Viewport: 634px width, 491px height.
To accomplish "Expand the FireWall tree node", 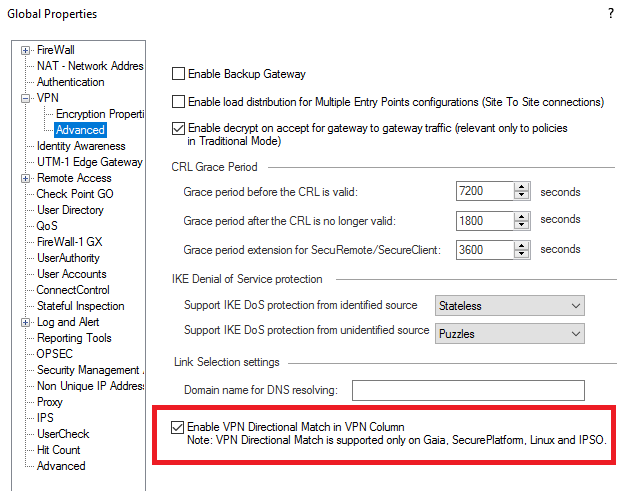I will click(25, 51).
